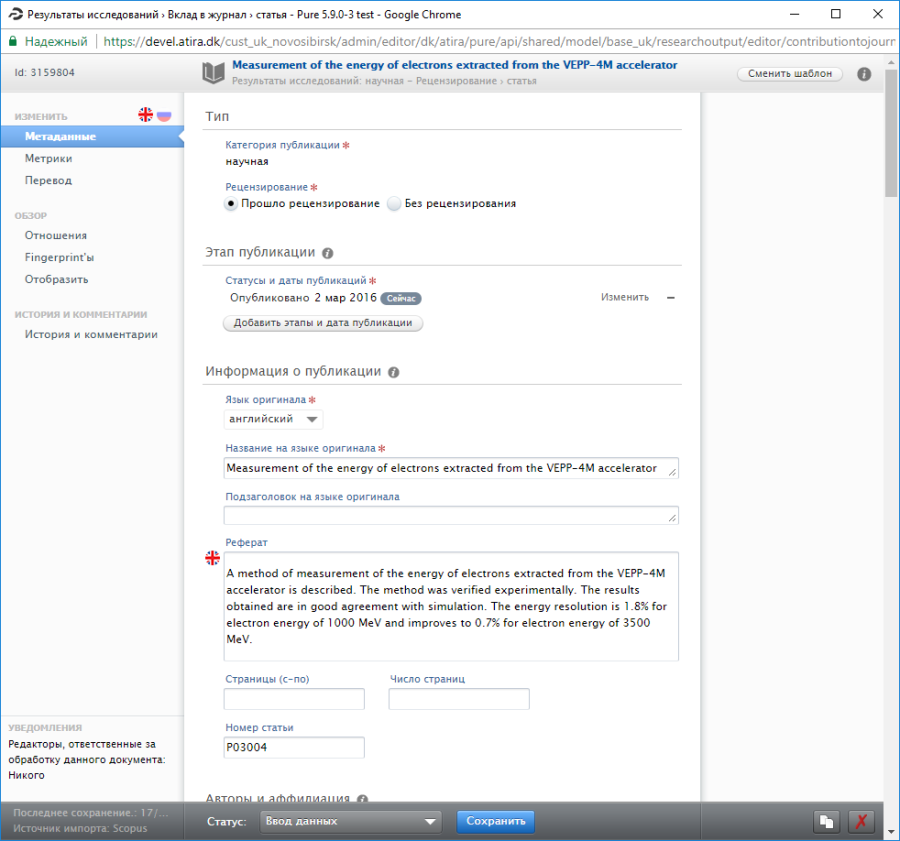Viewport: 900px width, 841px height.
Task: Switch to the Russian flag language
Action: pos(164,115)
